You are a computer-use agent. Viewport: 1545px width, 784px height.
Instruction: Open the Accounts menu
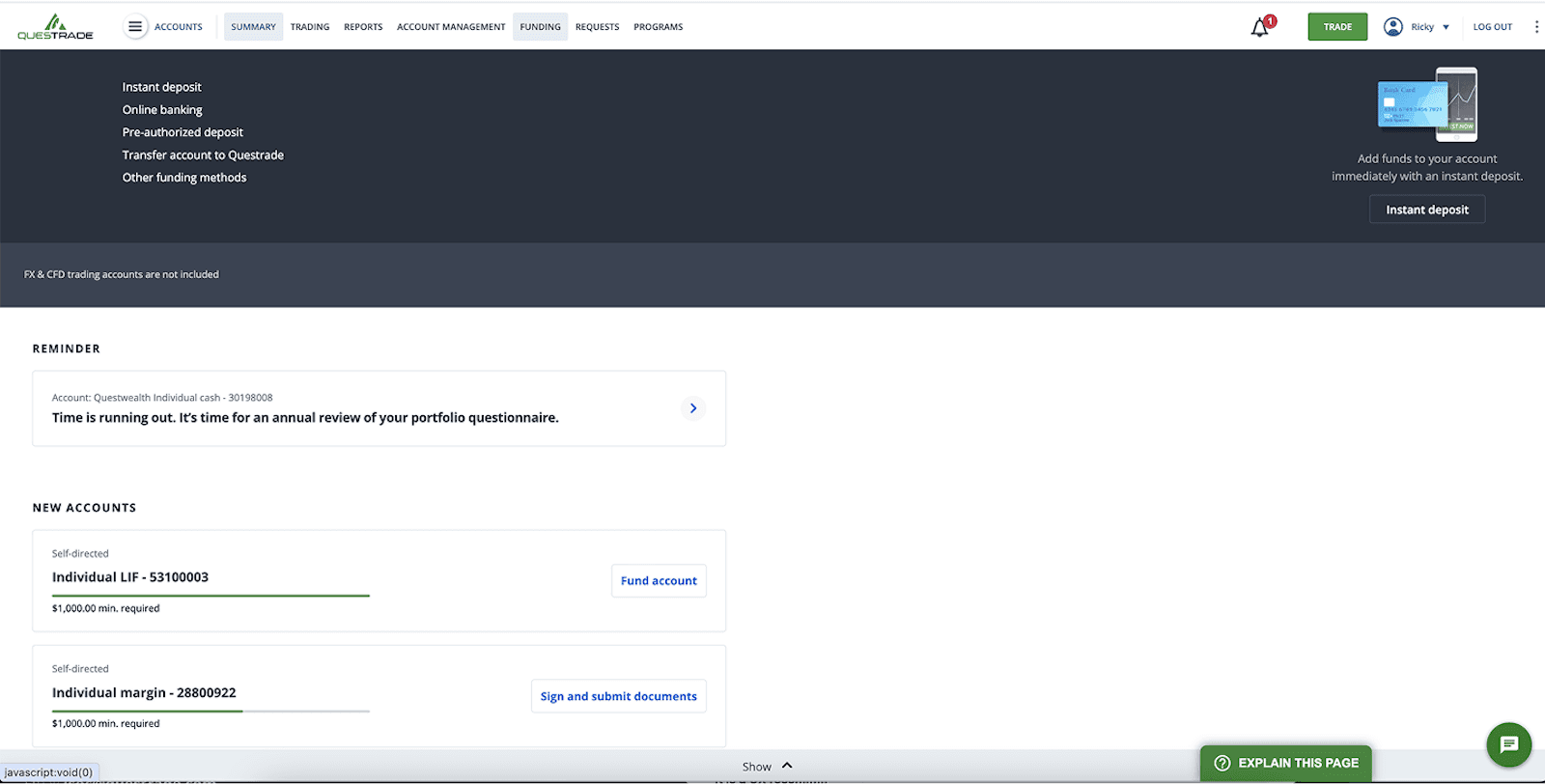[179, 27]
